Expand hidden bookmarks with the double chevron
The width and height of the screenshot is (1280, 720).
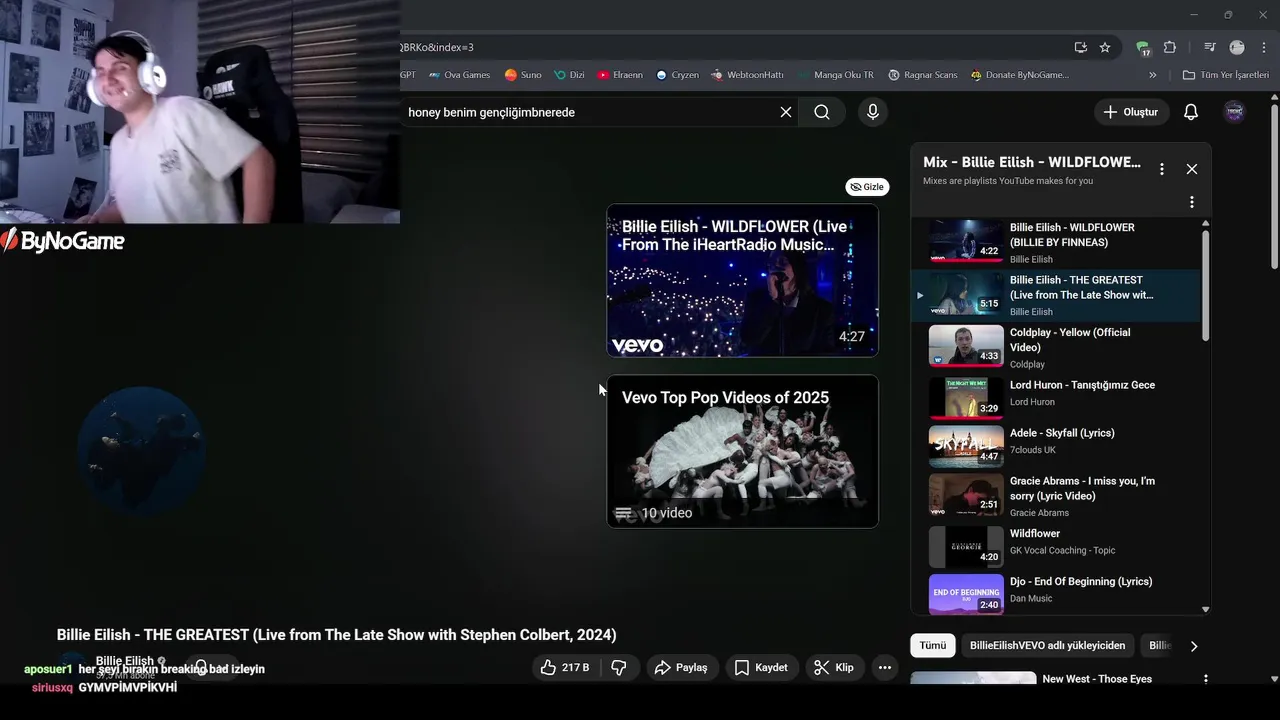(x=1153, y=75)
